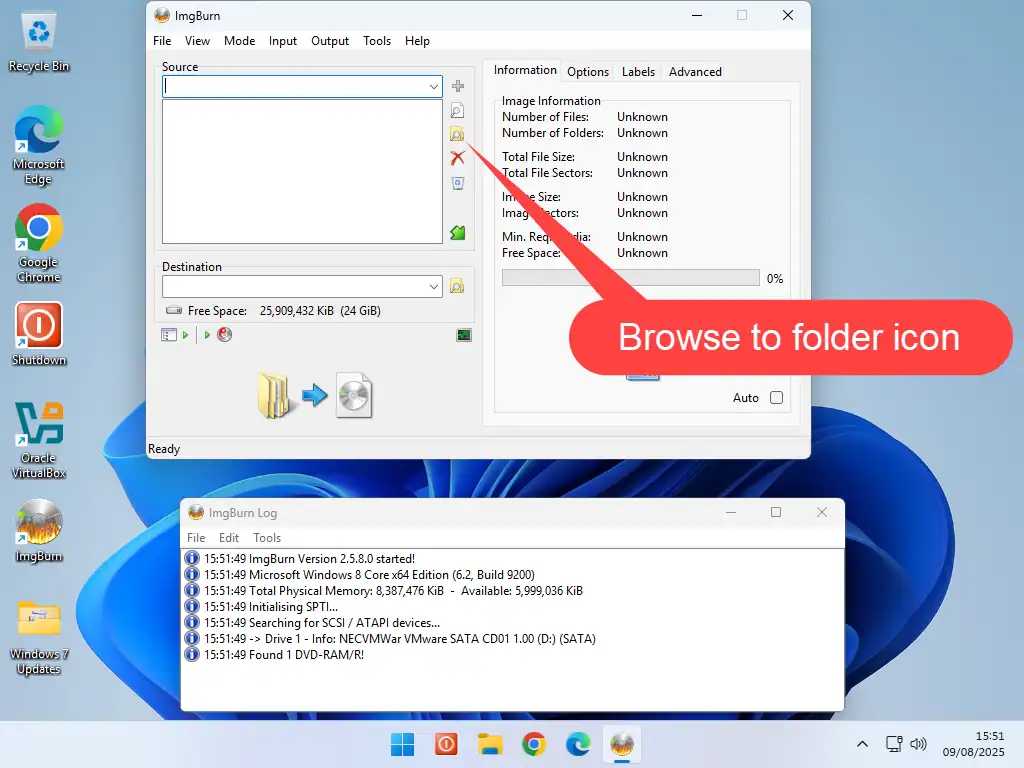Click the image information progress bar
Viewport: 1024px width, 768px height.
click(x=630, y=278)
